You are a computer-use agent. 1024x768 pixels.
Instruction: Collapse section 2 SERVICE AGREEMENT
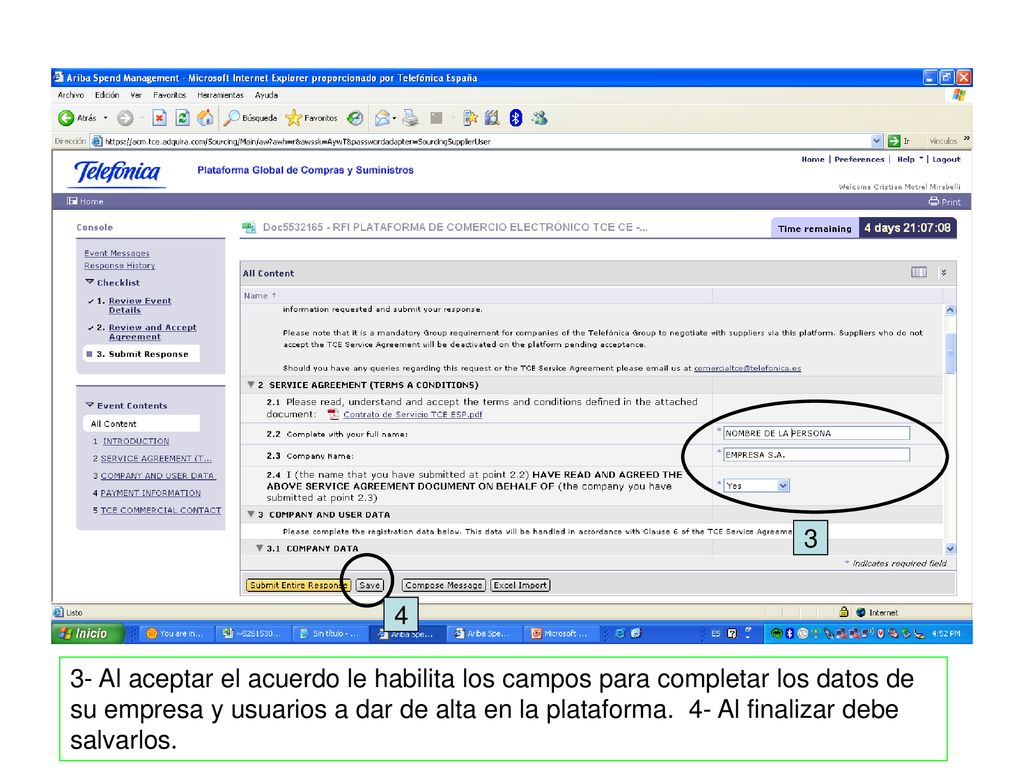(x=251, y=385)
